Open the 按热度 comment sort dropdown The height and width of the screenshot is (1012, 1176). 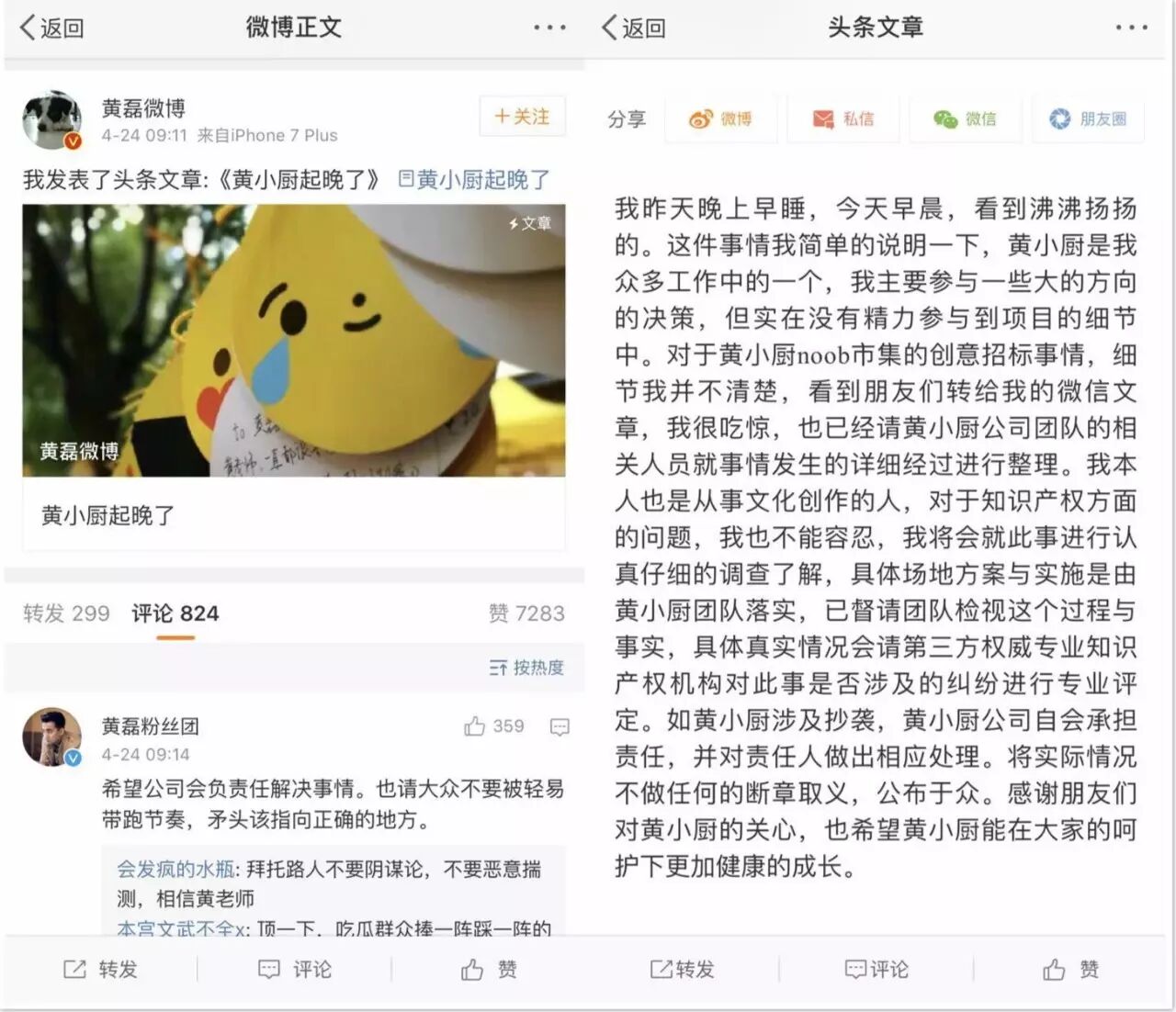[526, 668]
